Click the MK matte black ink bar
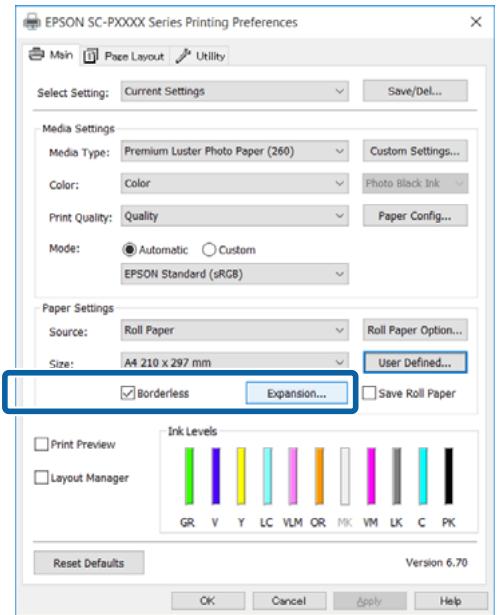Screen dimensions: 498x615 pos(345,476)
